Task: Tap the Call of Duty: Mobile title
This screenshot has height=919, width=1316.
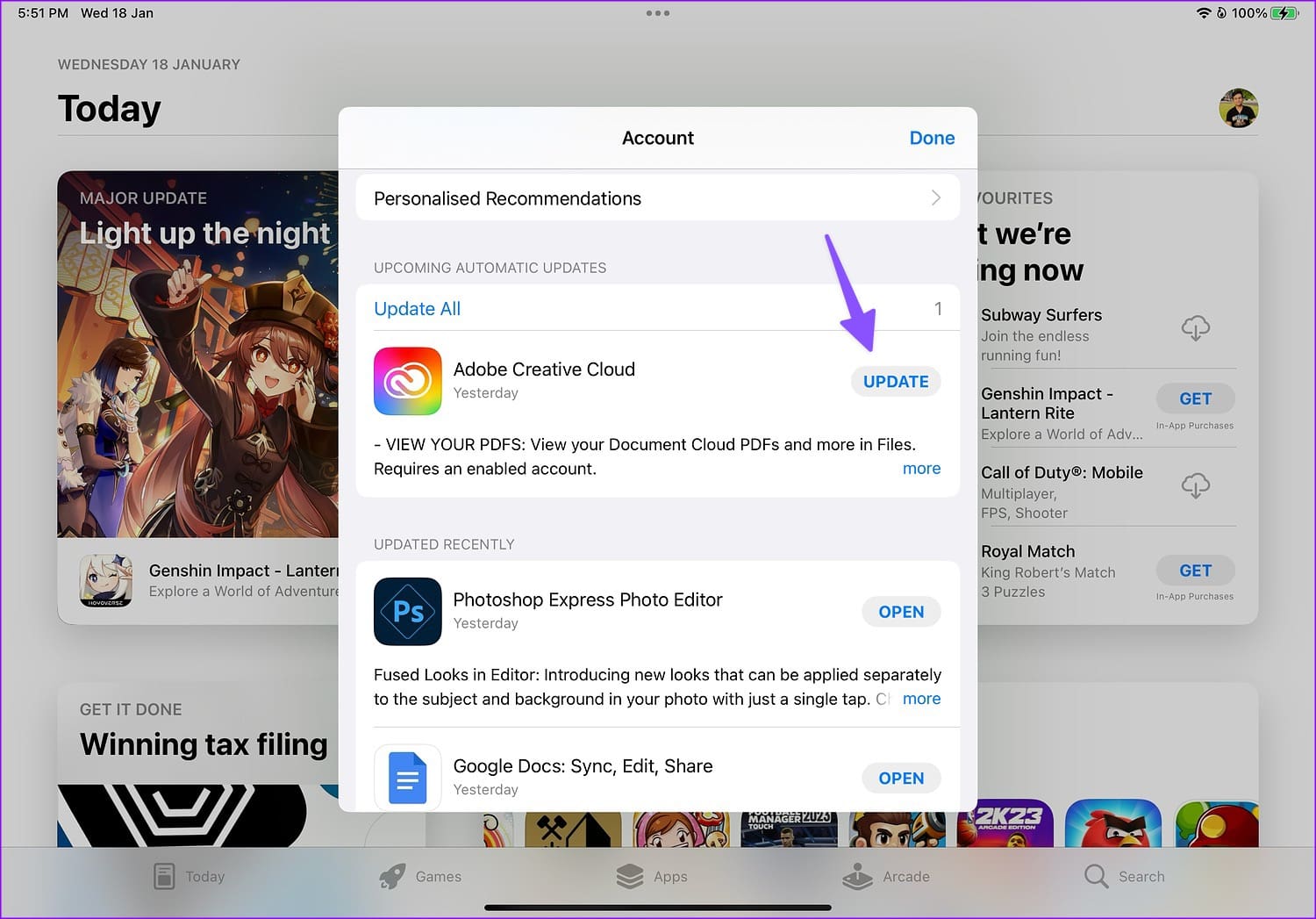Action: point(1062,473)
